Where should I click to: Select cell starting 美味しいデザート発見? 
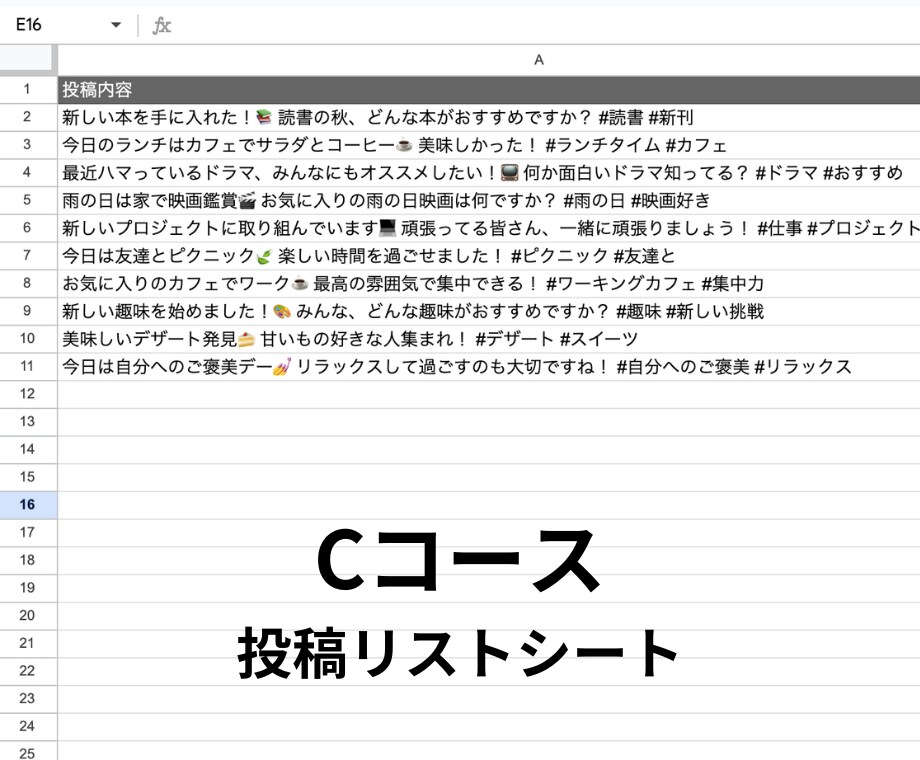489,339
